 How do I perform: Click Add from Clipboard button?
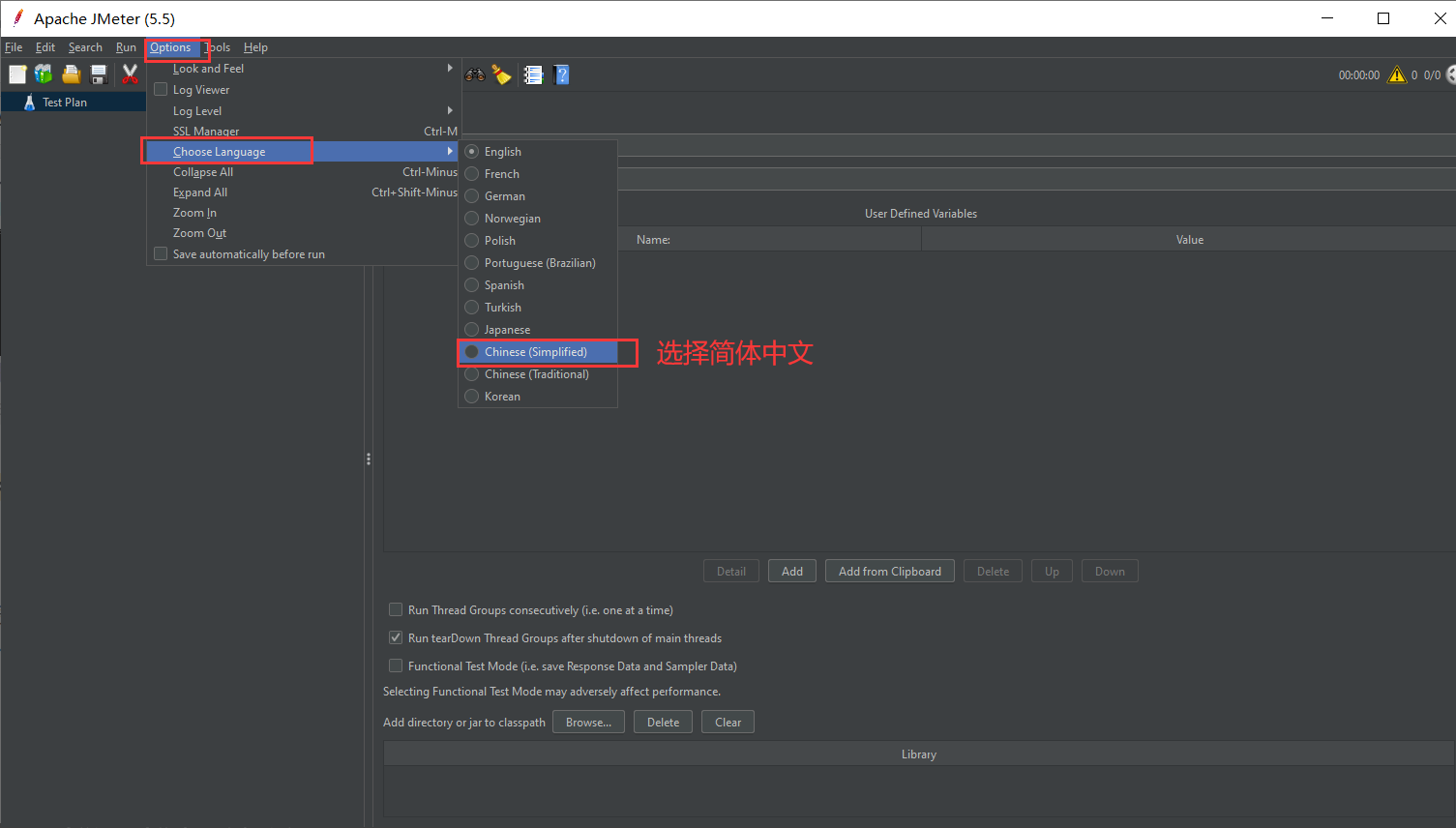890,572
